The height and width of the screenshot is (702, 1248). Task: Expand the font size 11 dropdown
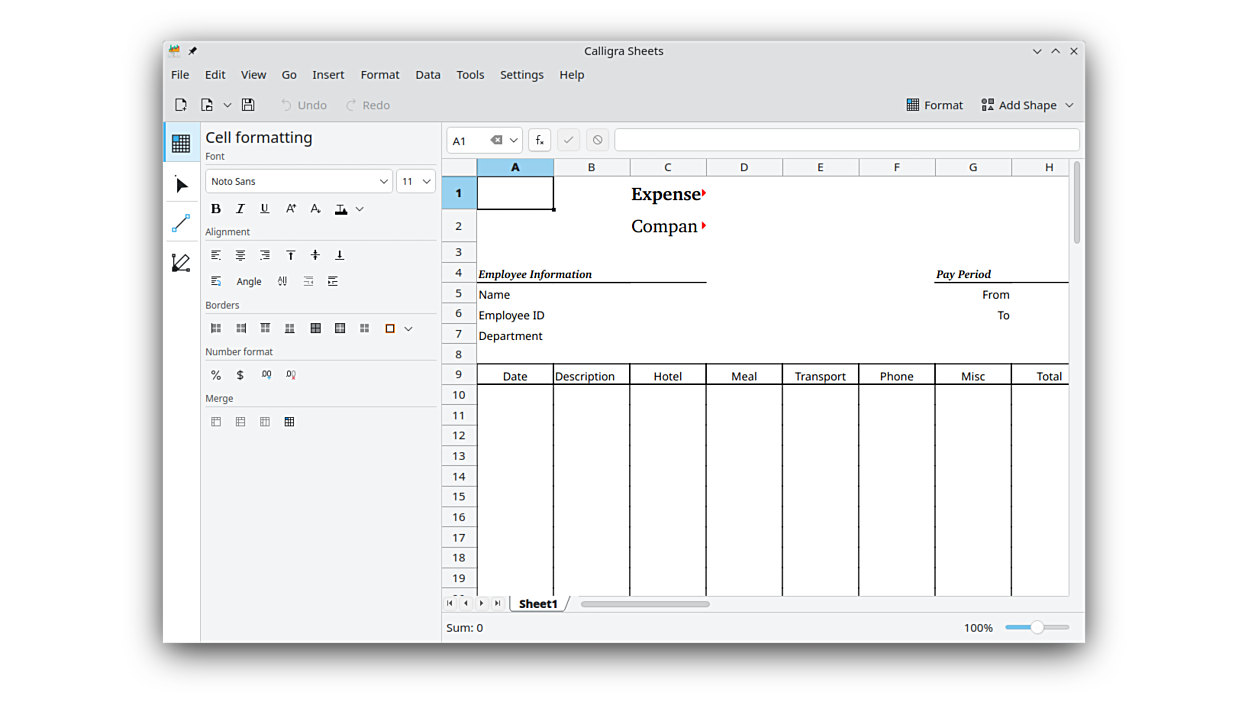click(416, 182)
